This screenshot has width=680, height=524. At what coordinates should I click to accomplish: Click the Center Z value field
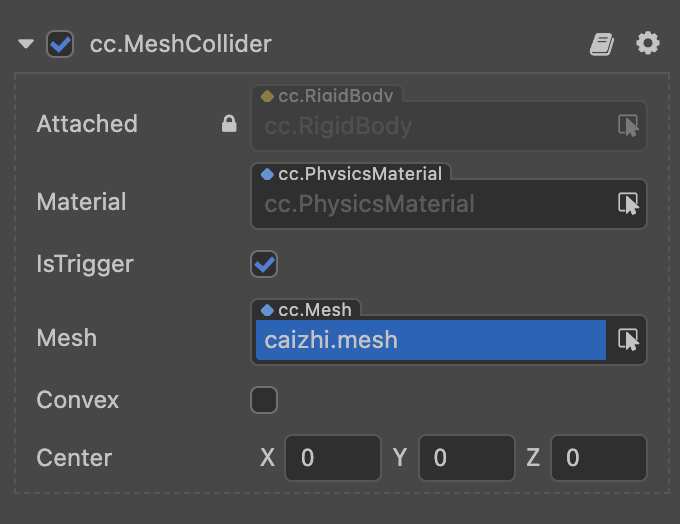click(x=598, y=458)
